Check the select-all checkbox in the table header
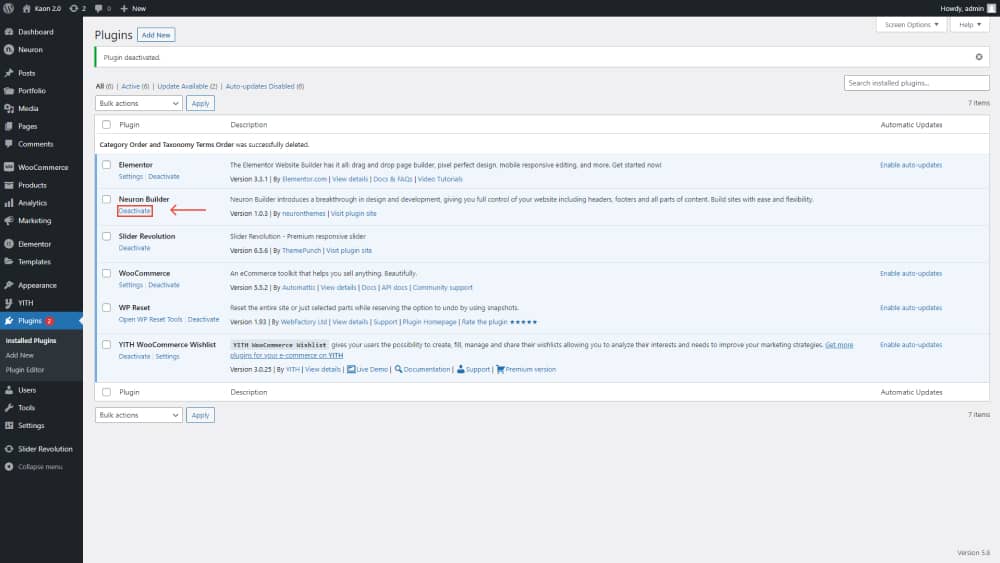 coord(107,125)
